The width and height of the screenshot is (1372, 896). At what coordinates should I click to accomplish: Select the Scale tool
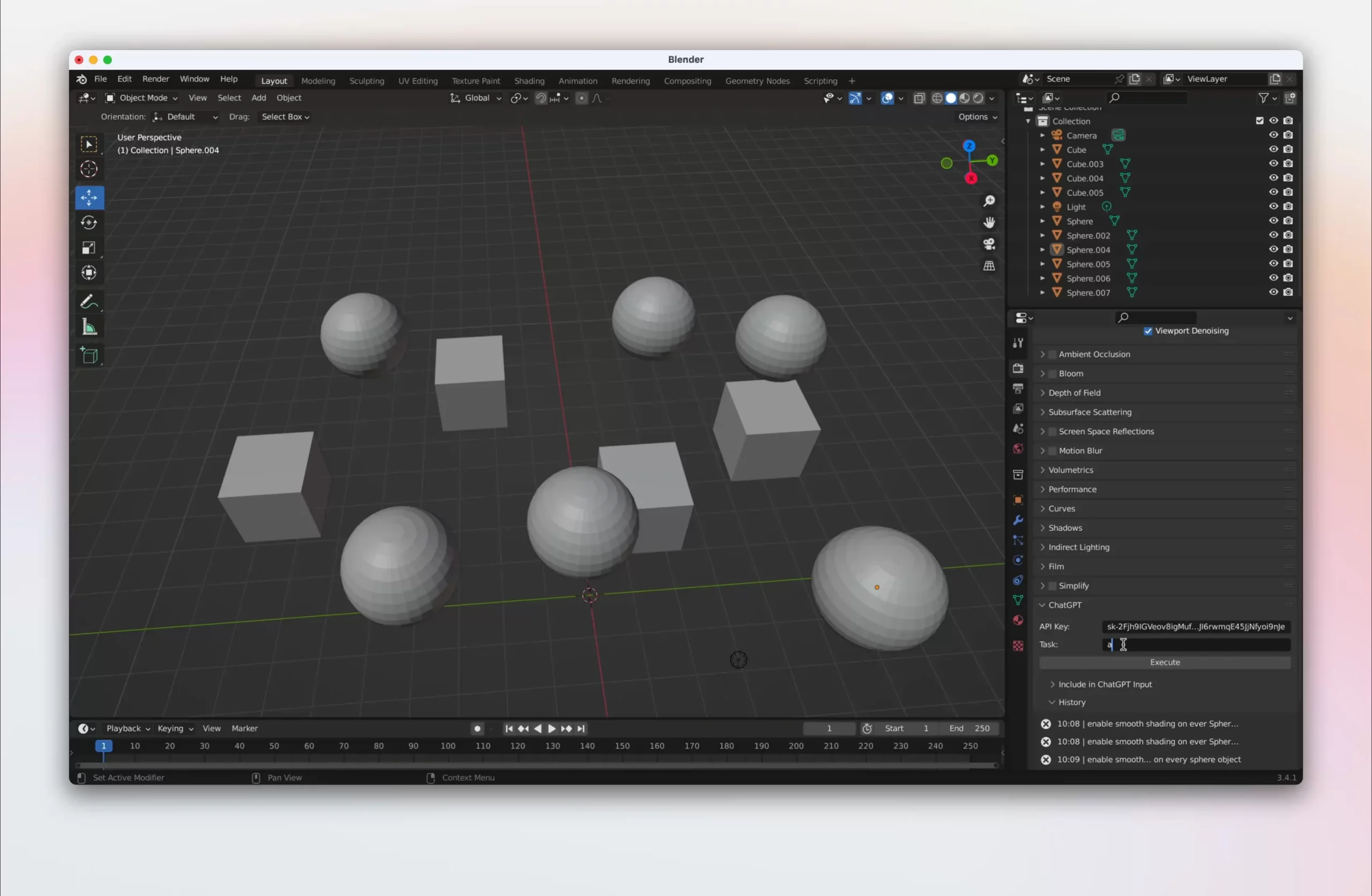click(89, 248)
